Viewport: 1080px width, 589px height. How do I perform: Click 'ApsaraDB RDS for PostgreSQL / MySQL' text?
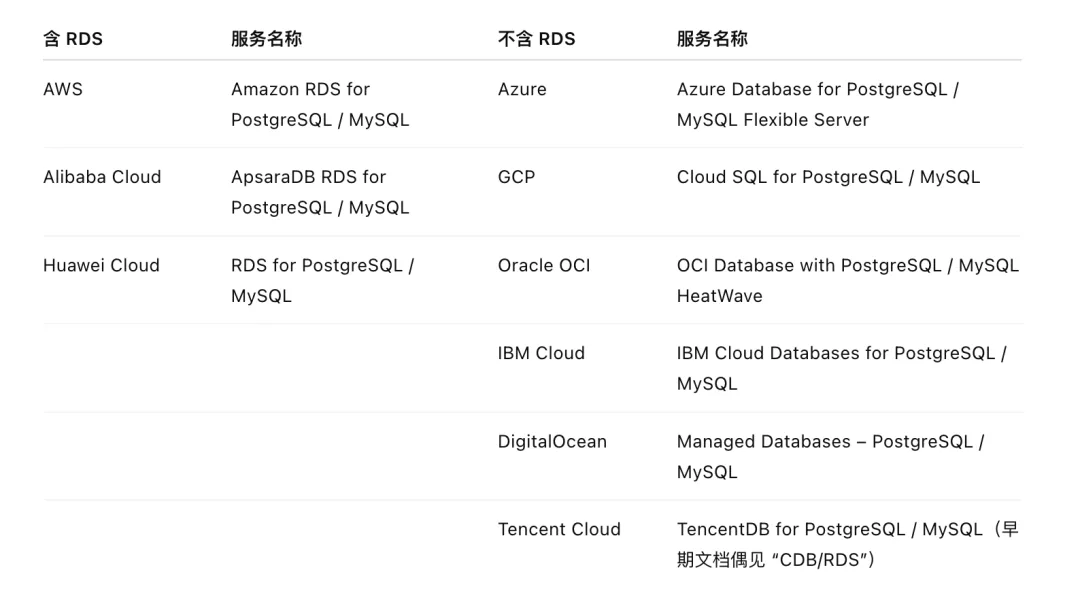[x=320, y=192]
